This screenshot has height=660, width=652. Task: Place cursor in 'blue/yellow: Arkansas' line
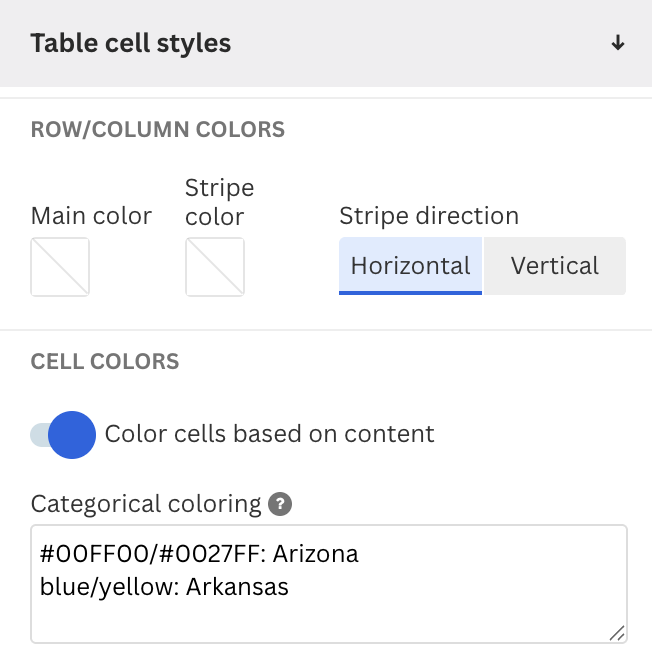click(164, 587)
